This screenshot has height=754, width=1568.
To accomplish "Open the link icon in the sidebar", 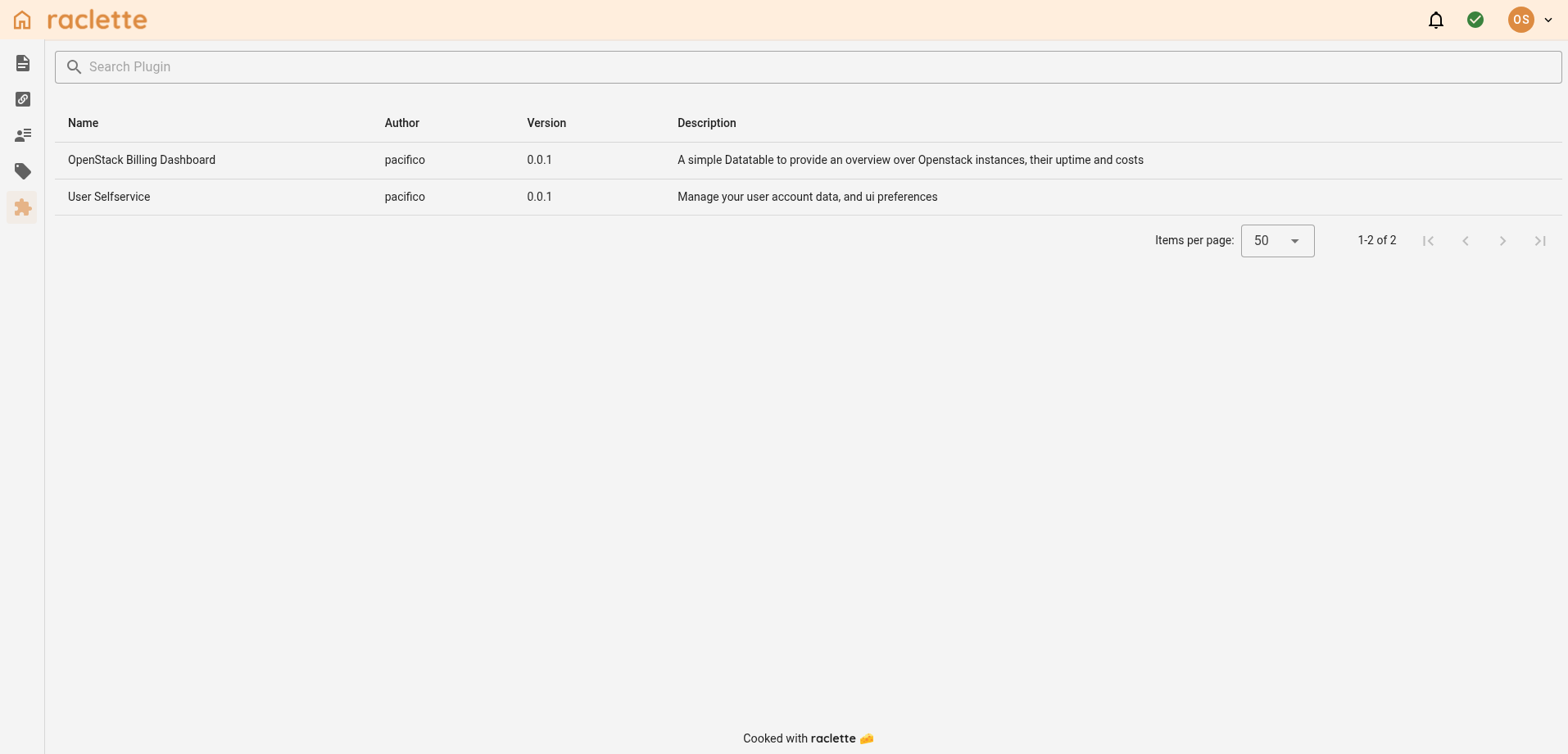I will [x=22, y=99].
